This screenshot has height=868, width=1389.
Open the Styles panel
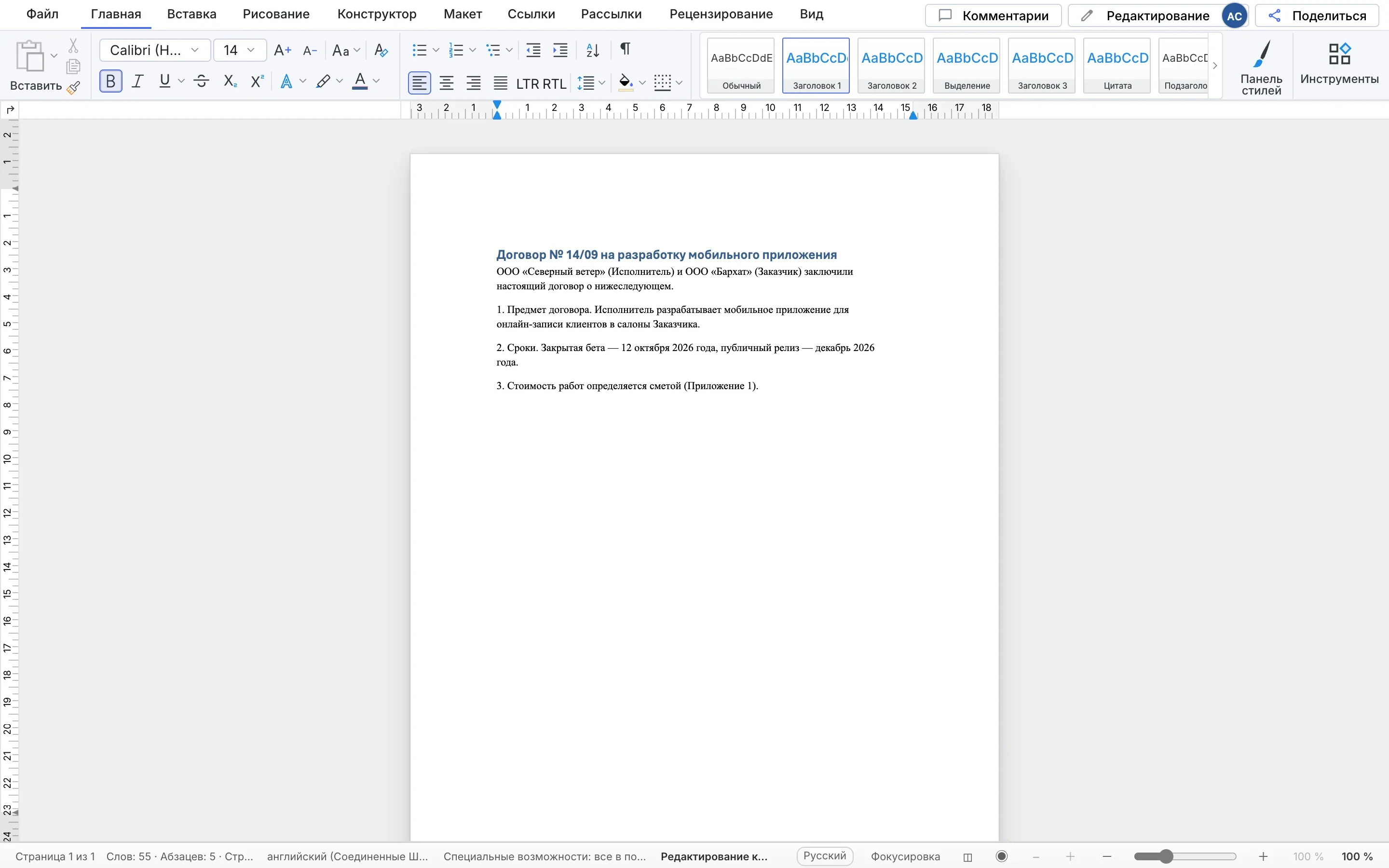(x=1261, y=67)
